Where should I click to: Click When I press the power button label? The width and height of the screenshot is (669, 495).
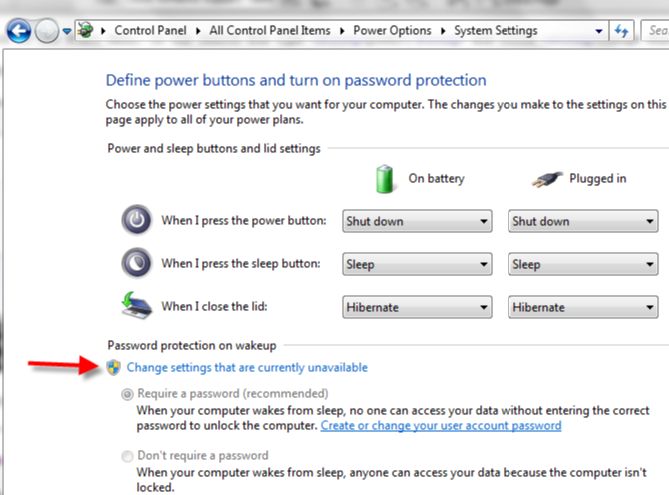[x=244, y=221]
